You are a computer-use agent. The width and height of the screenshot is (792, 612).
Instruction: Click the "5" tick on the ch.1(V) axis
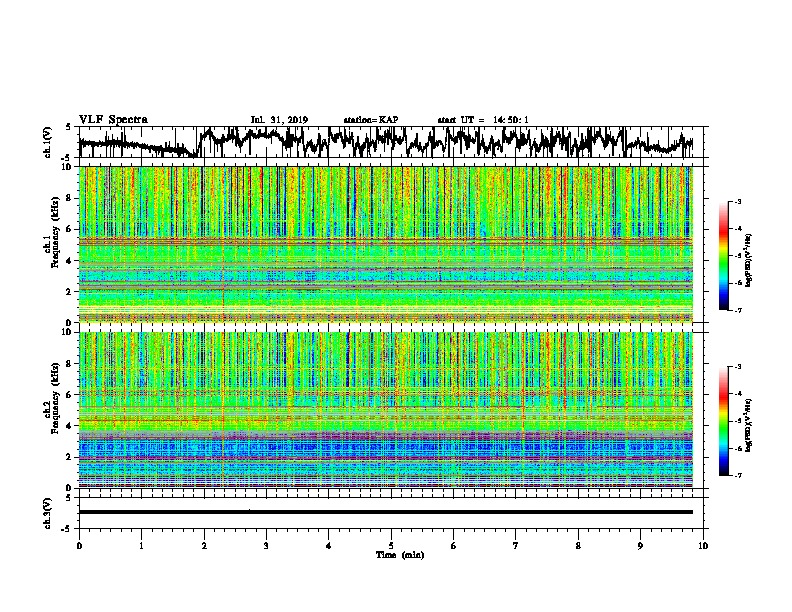click(68, 127)
